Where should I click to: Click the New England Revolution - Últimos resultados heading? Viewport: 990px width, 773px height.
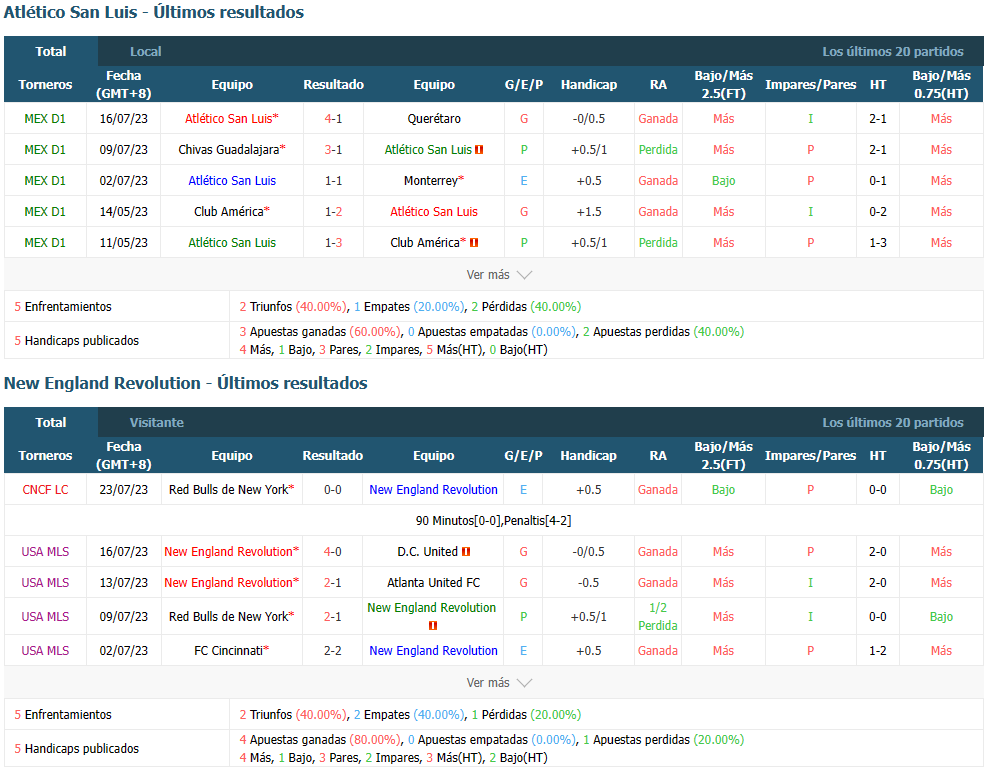point(186,383)
